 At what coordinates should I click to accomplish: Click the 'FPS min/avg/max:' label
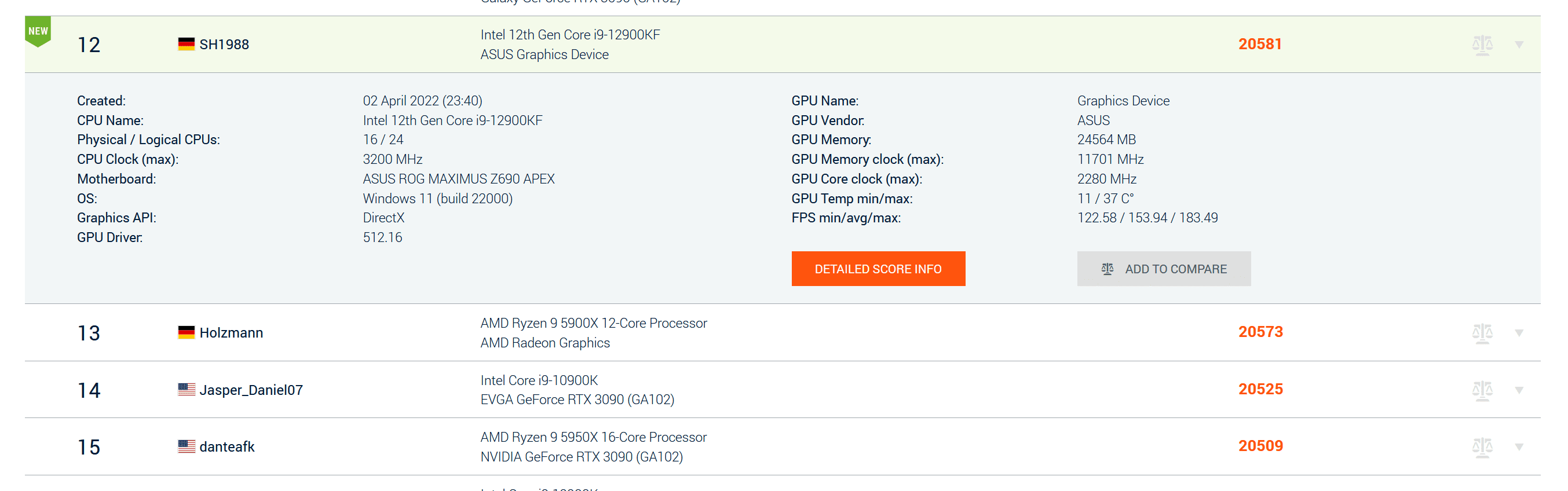(x=846, y=218)
